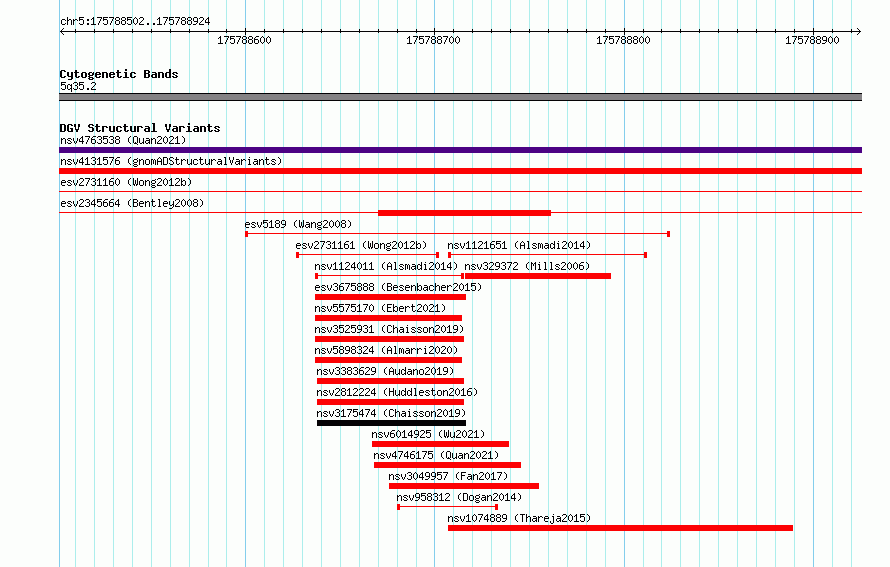This screenshot has width=890, height=567.
Task: Click nsv3383629 (Audano2019) label
Action: pyautogui.click(x=385, y=371)
